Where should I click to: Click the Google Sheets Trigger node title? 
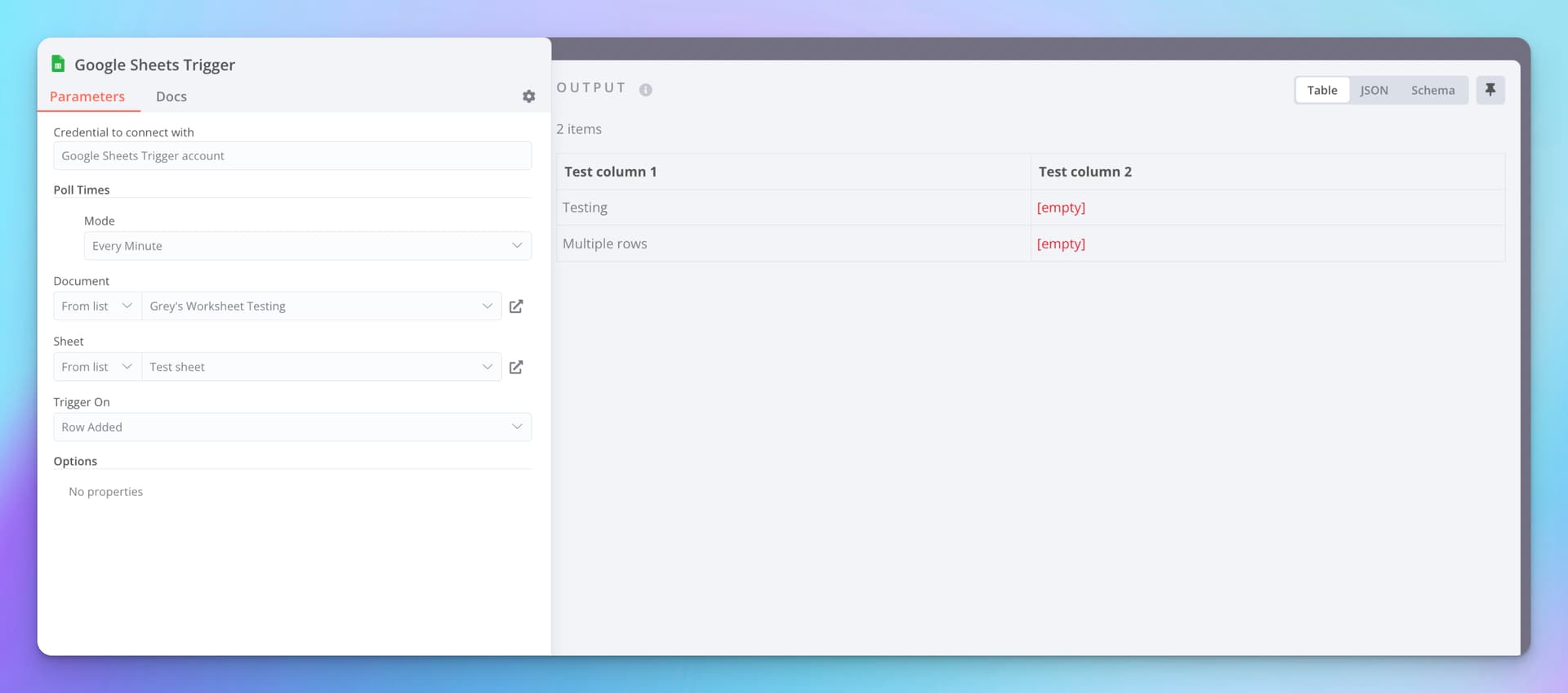coord(154,65)
